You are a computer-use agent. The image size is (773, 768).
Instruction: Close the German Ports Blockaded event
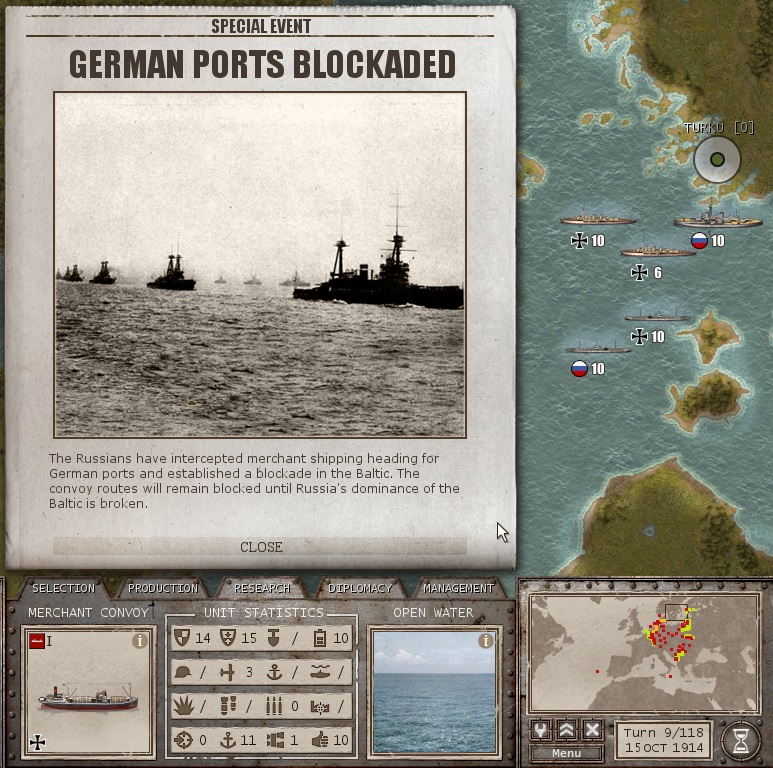pyautogui.click(x=260, y=547)
